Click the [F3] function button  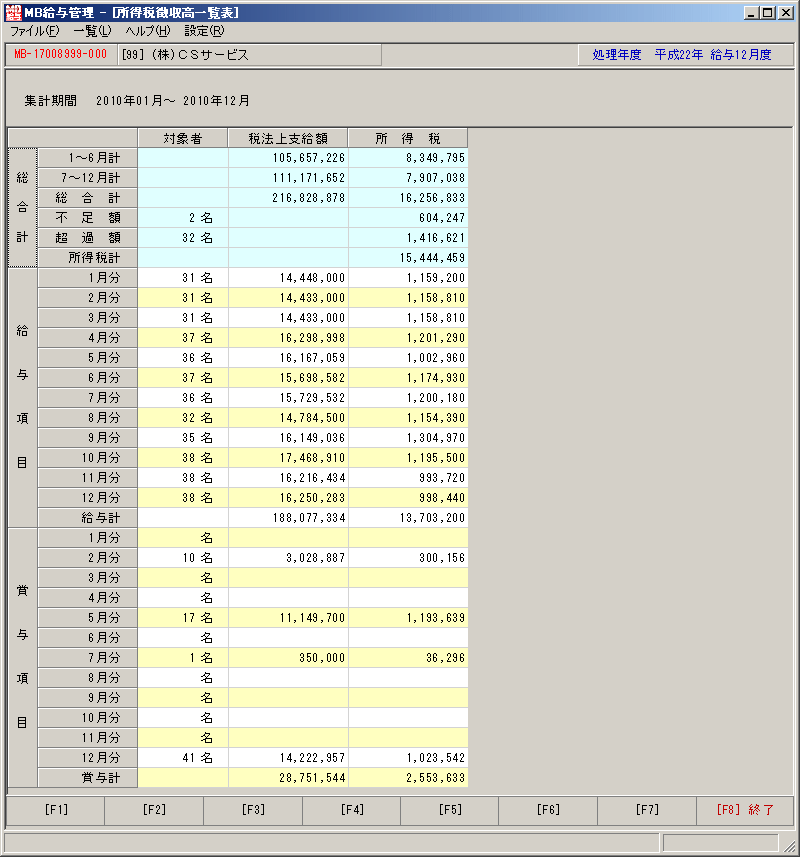click(x=253, y=810)
